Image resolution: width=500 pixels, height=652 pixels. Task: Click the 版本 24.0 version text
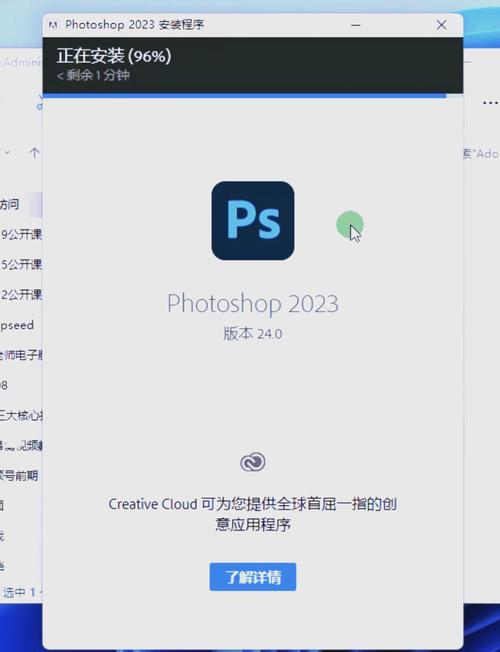pyautogui.click(x=252, y=333)
